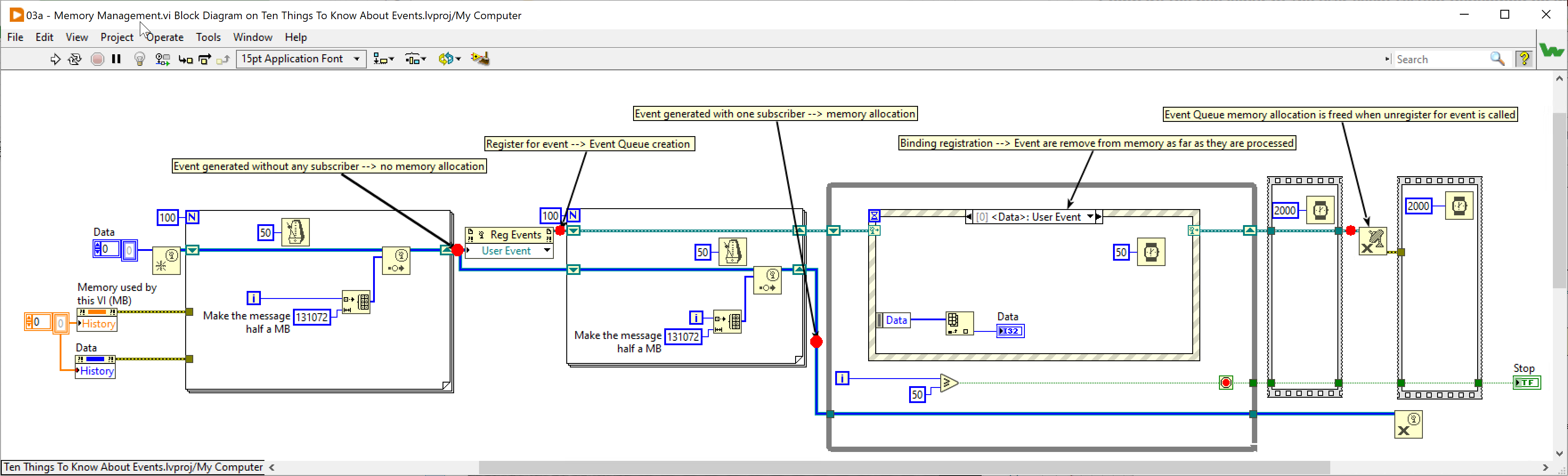This screenshot has height=476, width=1568.
Task: Click the search magnifier icon
Action: coord(1497,59)
